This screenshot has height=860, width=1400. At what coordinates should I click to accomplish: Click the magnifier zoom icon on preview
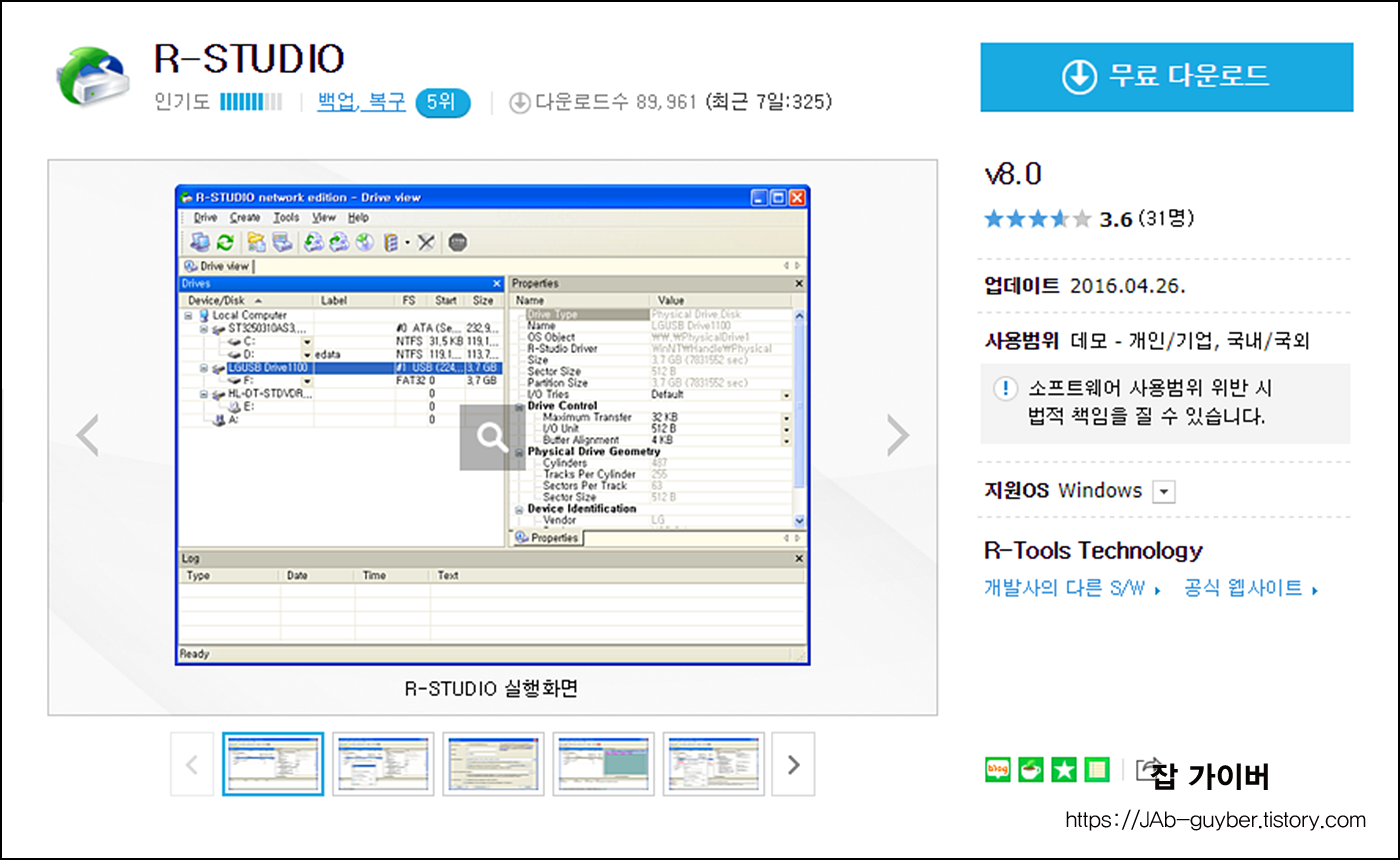coord(492,437)
